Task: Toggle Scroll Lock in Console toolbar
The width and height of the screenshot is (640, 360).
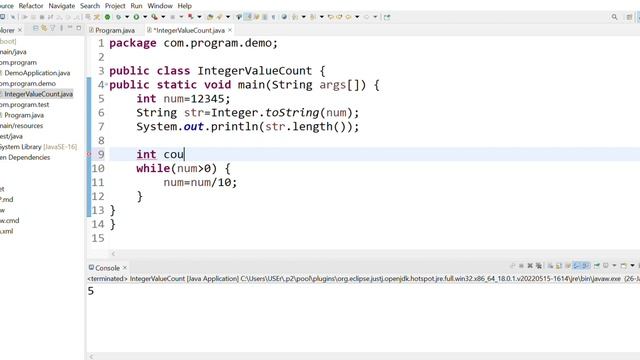Action: [x=559, y=266]
